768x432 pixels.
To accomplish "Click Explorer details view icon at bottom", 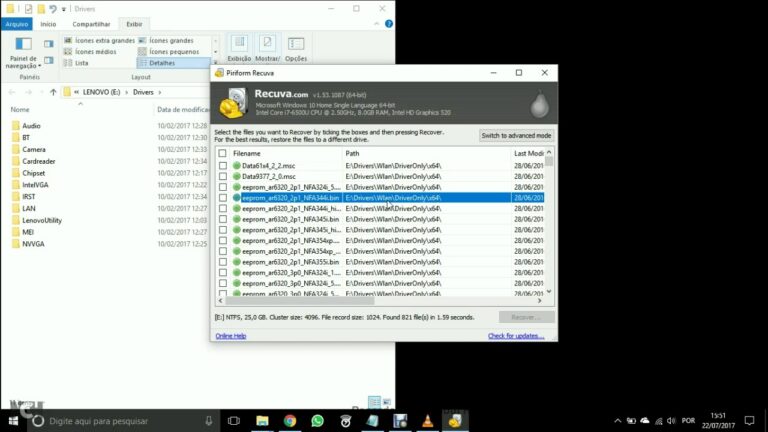I will coord(374,402).
